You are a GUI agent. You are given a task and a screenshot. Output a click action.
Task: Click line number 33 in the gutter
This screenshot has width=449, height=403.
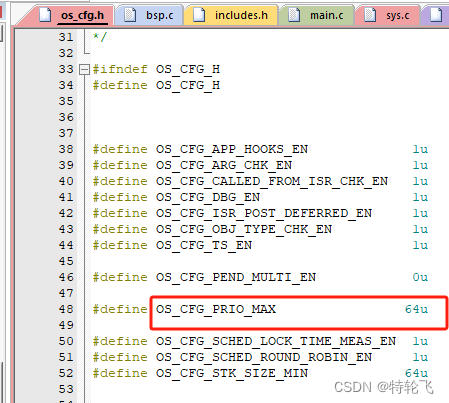coord(66,69)
